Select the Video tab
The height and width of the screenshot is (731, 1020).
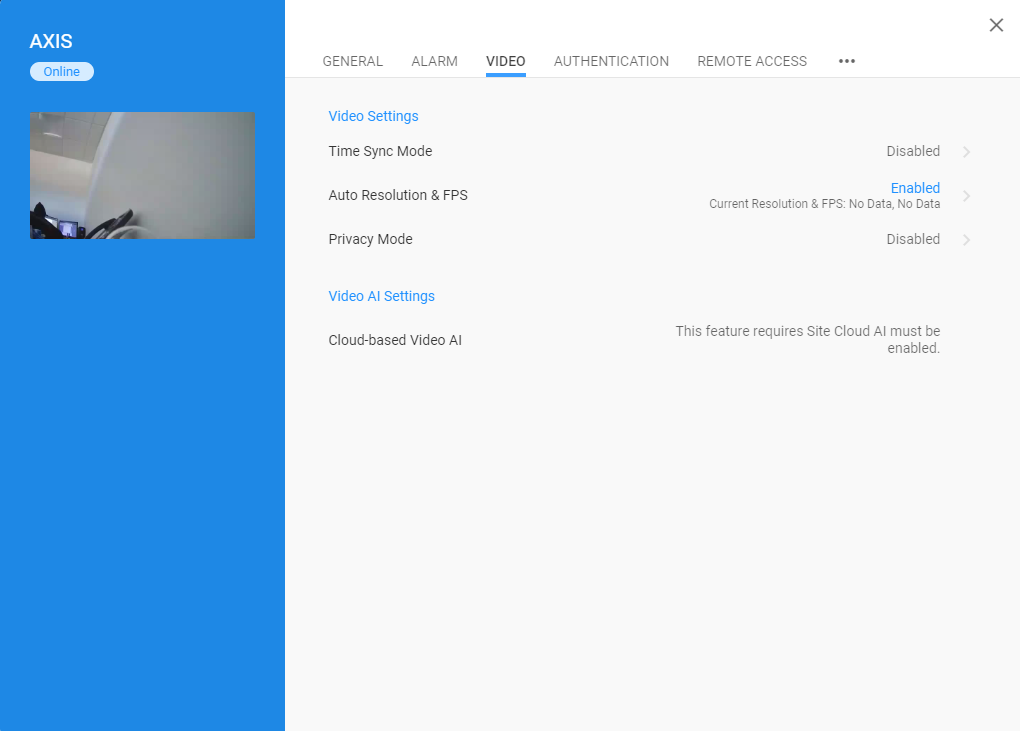click(505, 61)
